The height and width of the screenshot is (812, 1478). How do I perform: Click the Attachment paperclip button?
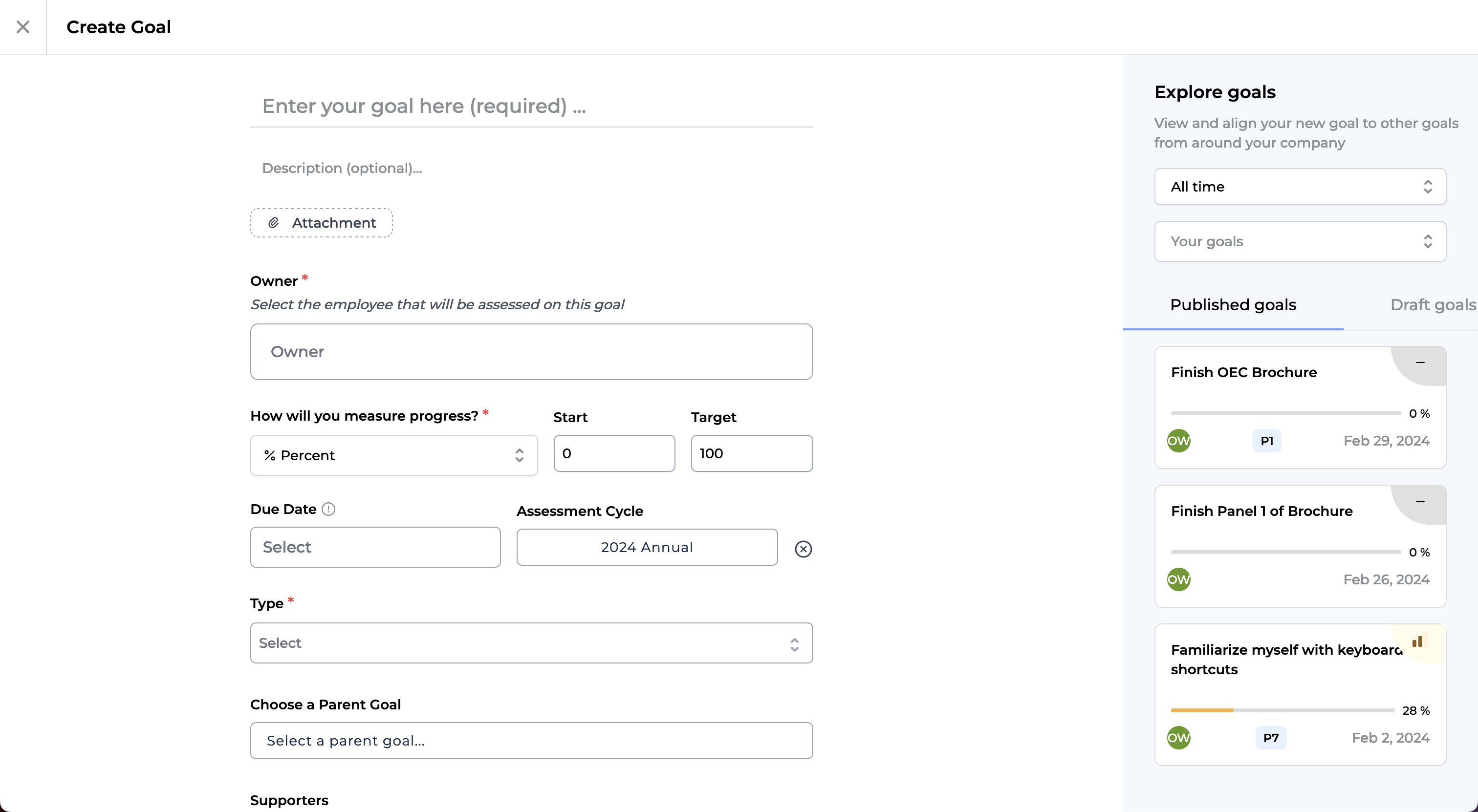tap(321, 223)
